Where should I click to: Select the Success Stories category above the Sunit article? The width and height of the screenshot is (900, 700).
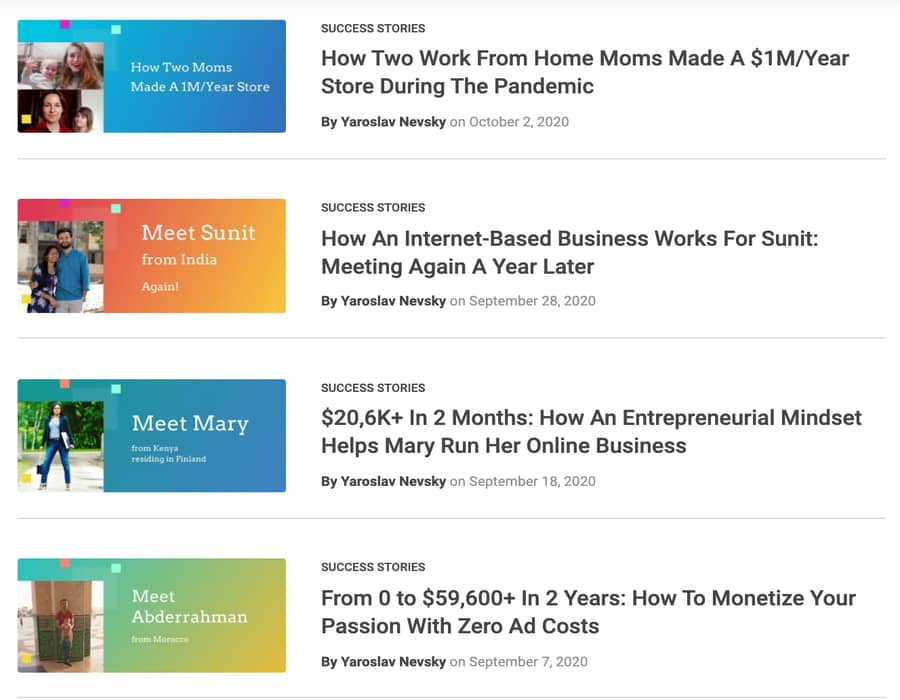(x=373, y=208)
